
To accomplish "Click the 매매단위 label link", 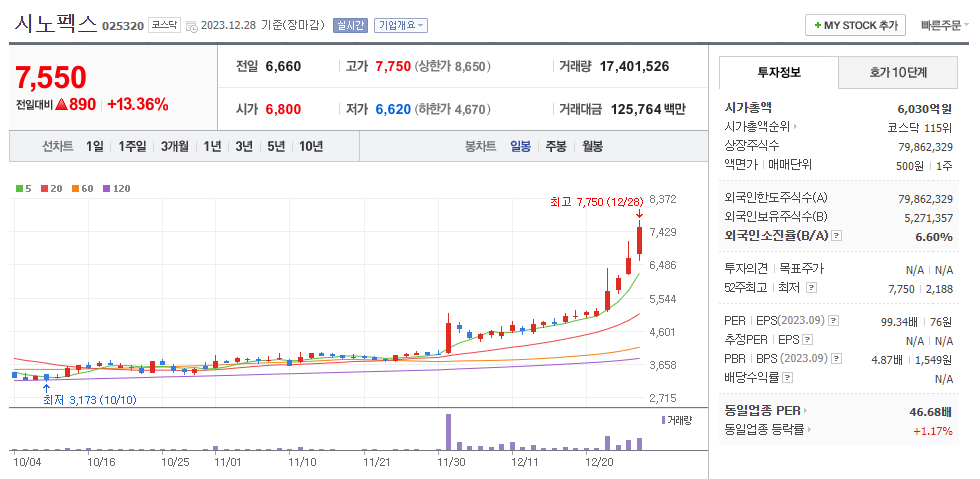I will [789, 165].
